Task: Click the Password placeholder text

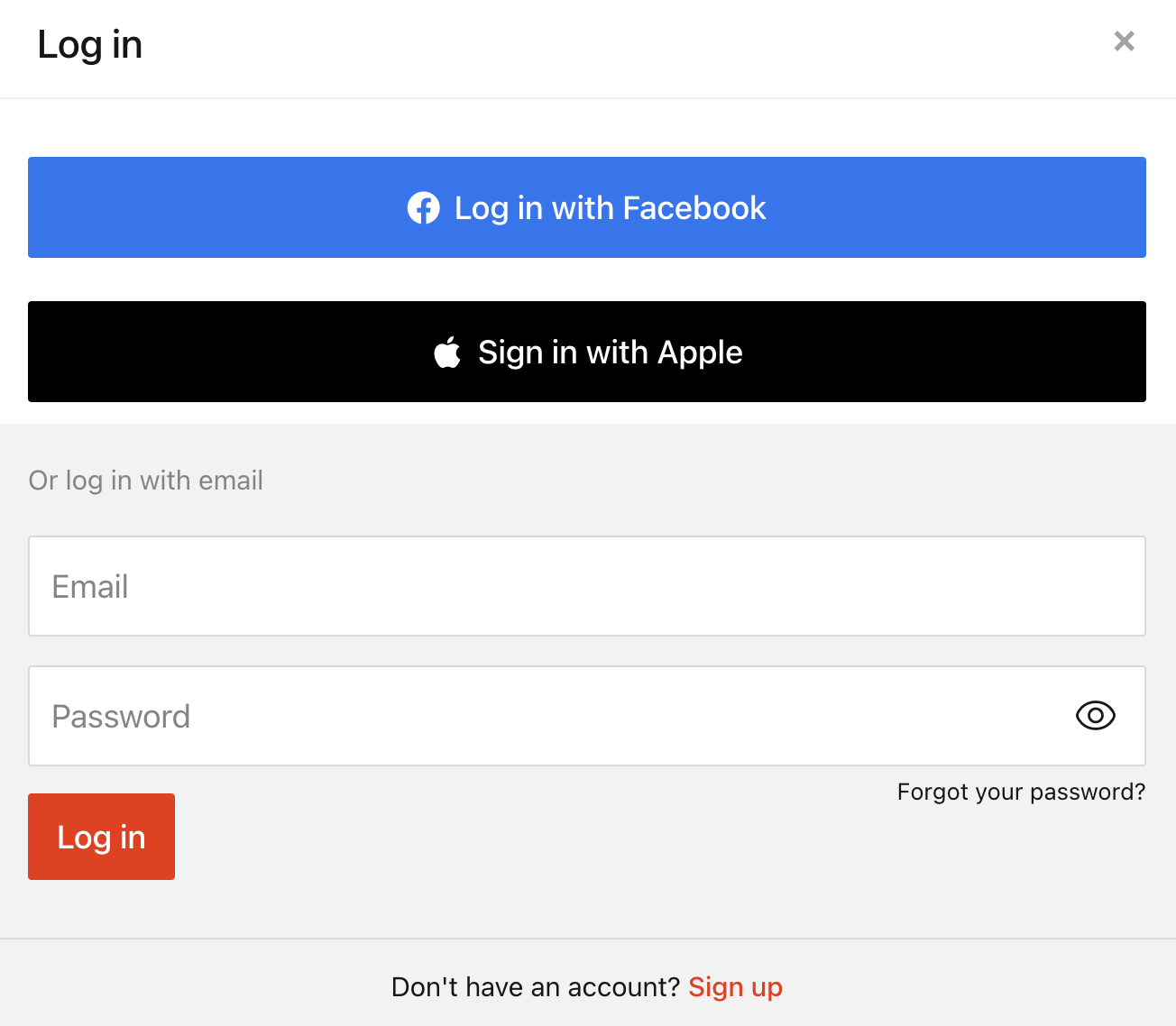Action: (x=121, y=717)
